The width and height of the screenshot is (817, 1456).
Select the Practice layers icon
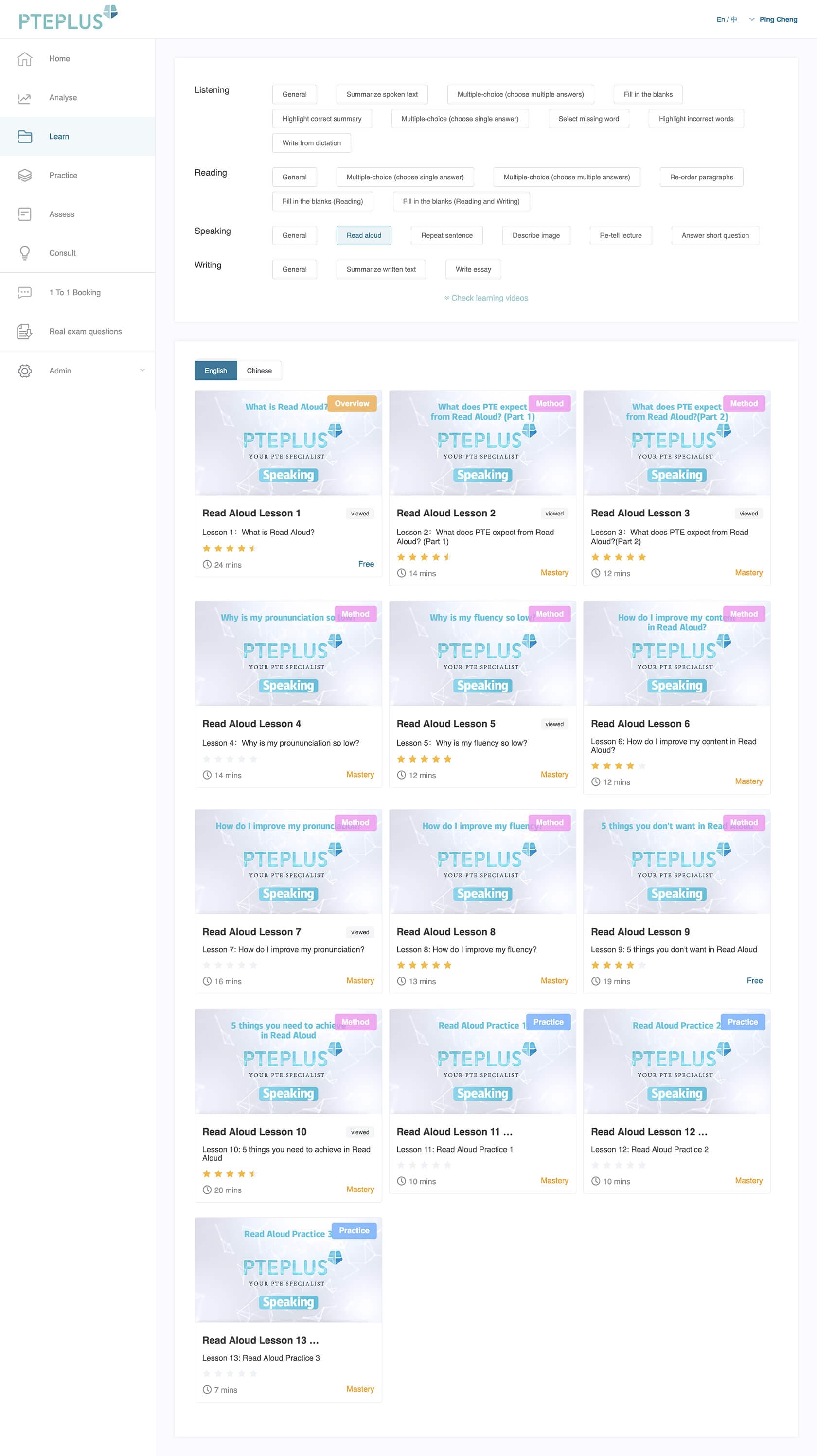[24, 175]
